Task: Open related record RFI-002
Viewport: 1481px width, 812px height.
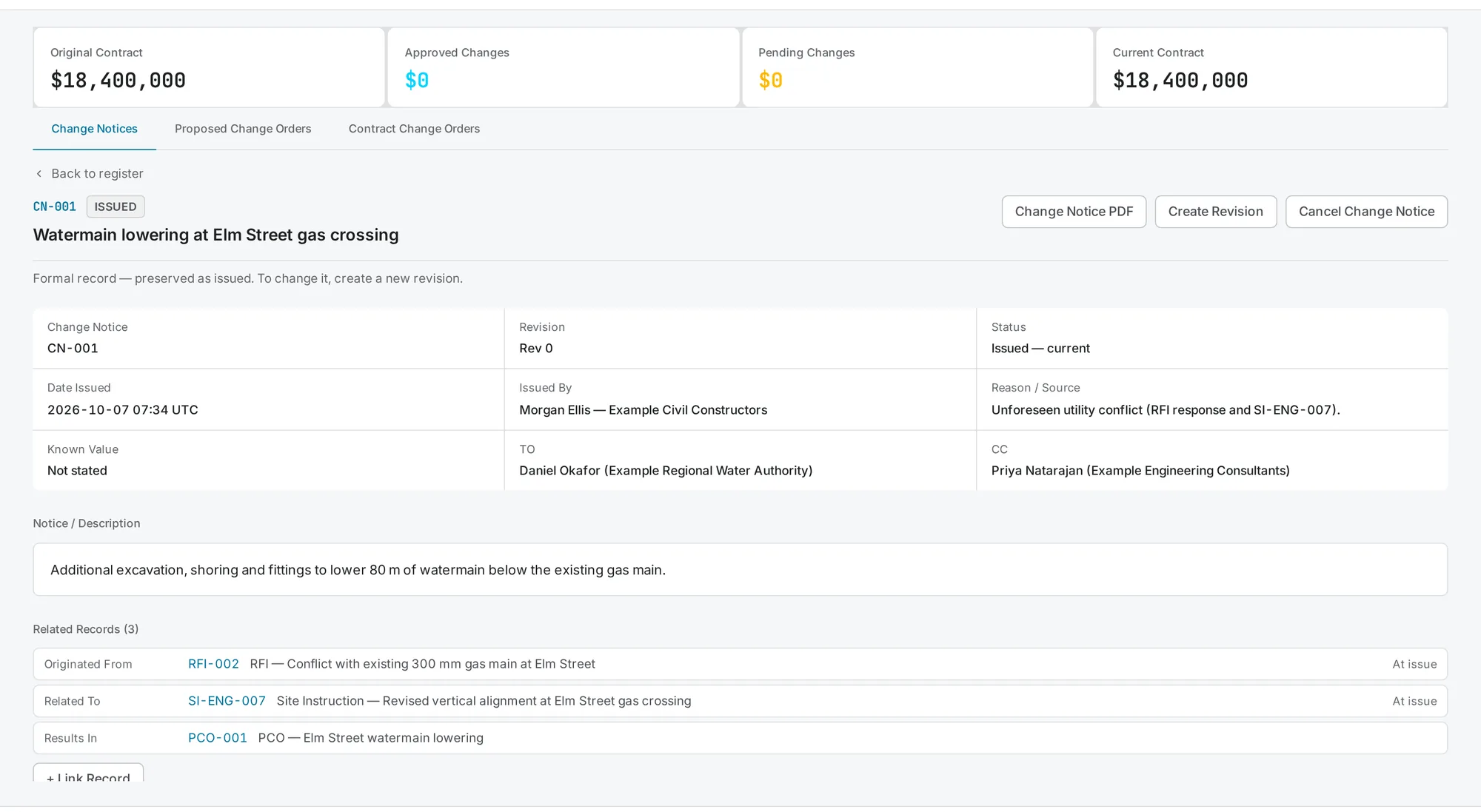Action: pyautogui.click(x=213, y=664)
